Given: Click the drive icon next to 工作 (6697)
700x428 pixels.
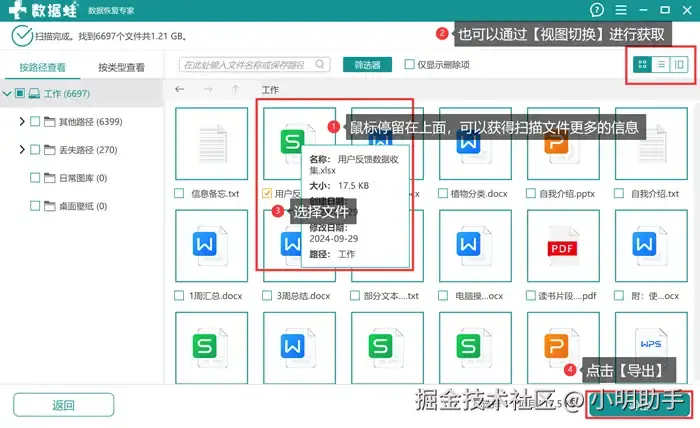Looking at the screenshot, I should point(34,93).
